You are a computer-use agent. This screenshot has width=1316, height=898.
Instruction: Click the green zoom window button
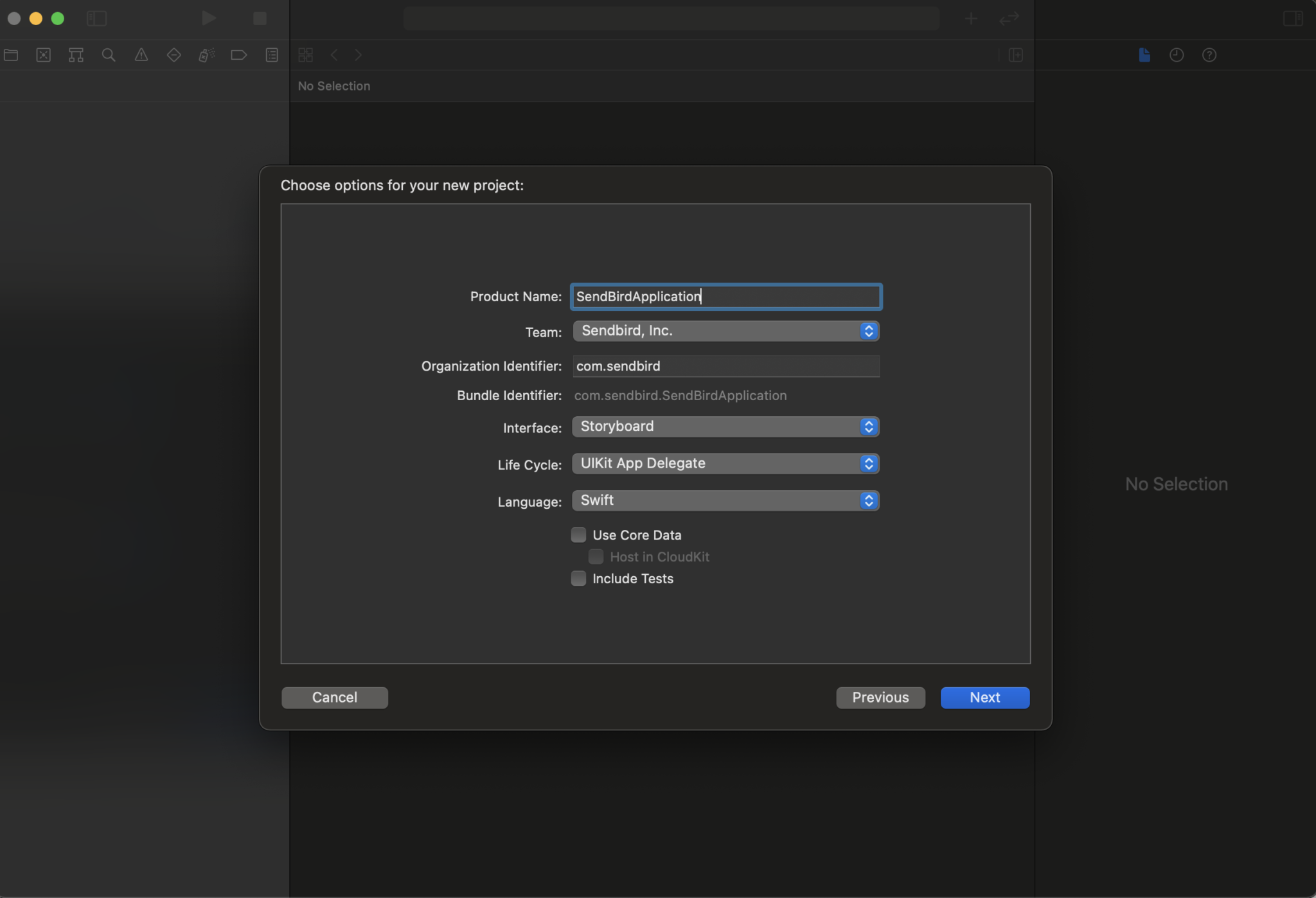pyautogui.click(x=58, y=19)
